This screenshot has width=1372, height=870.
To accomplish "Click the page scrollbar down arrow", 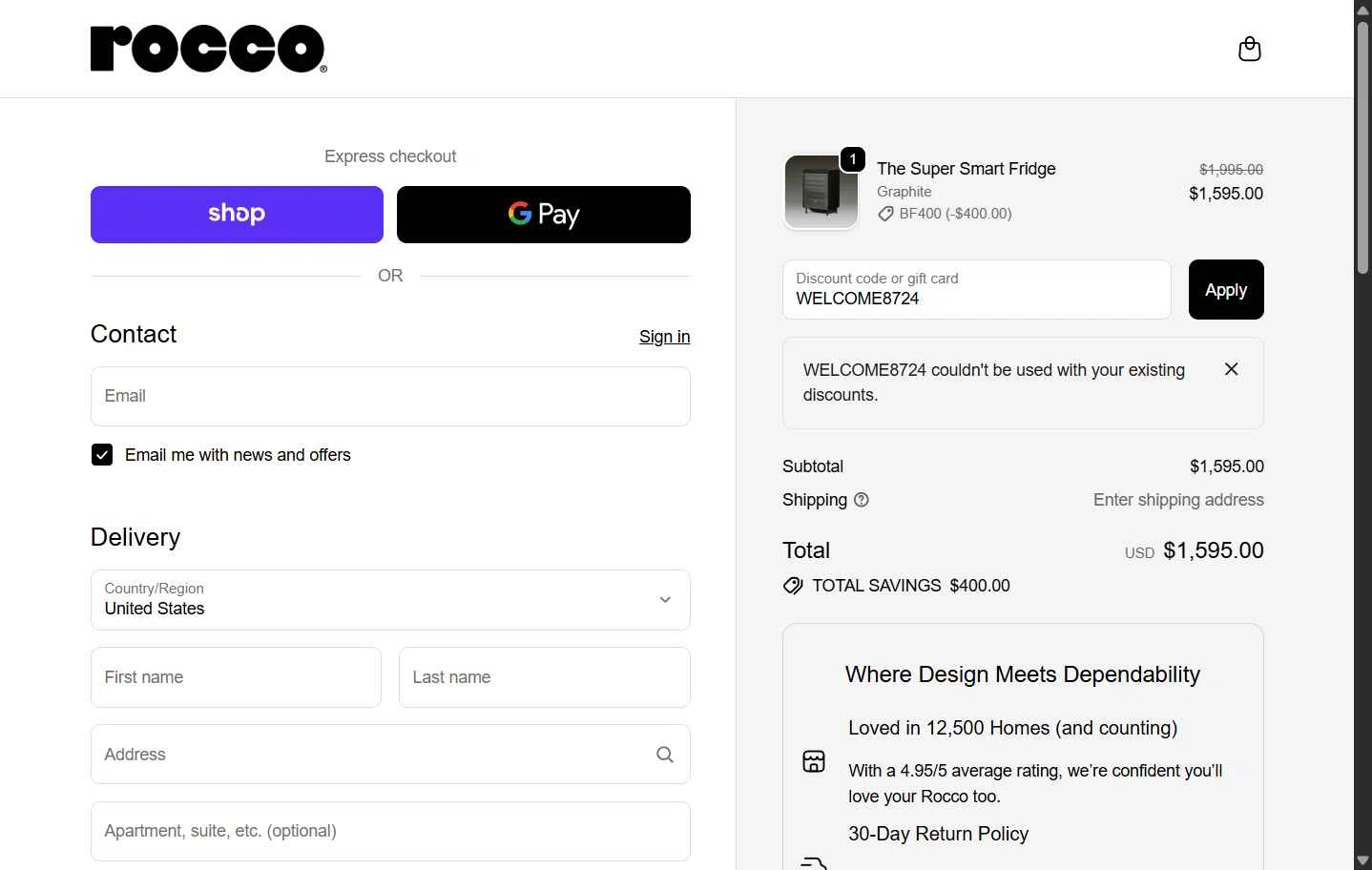I will coord(1362,861).
